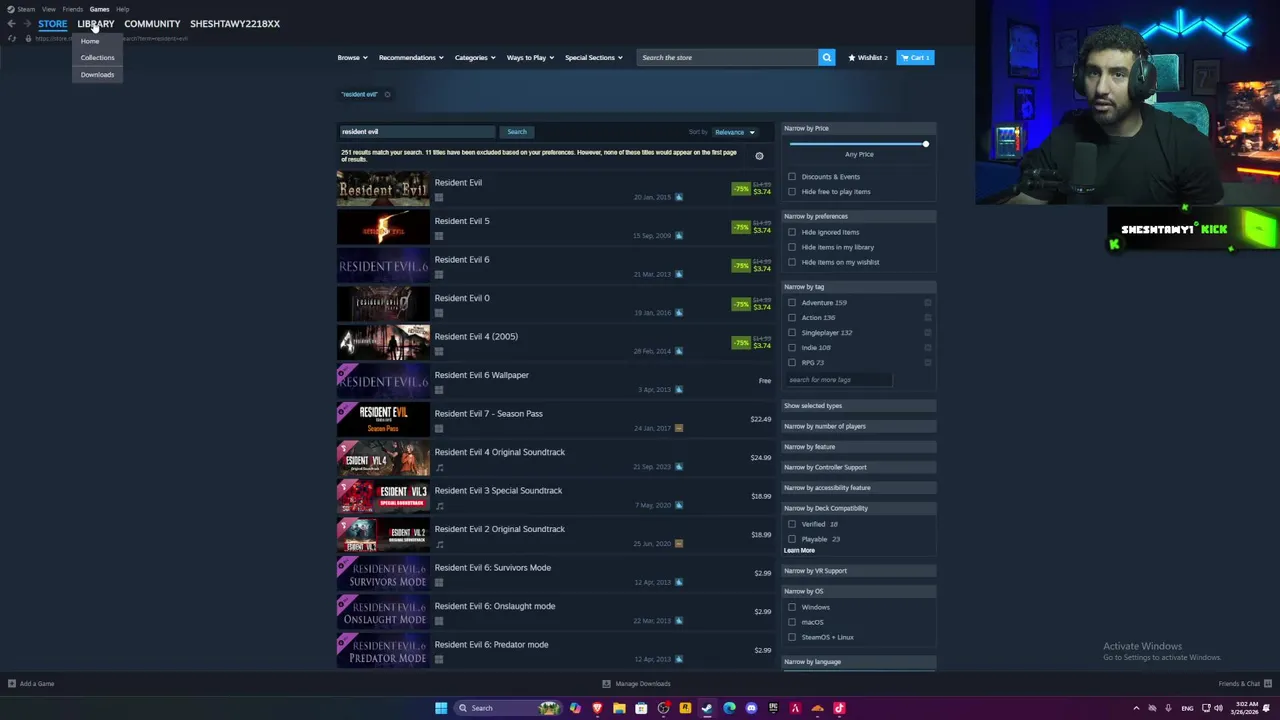Tick the Indie tag checkbox
This screenshot has height=720, width=1280.
(792, 348)
